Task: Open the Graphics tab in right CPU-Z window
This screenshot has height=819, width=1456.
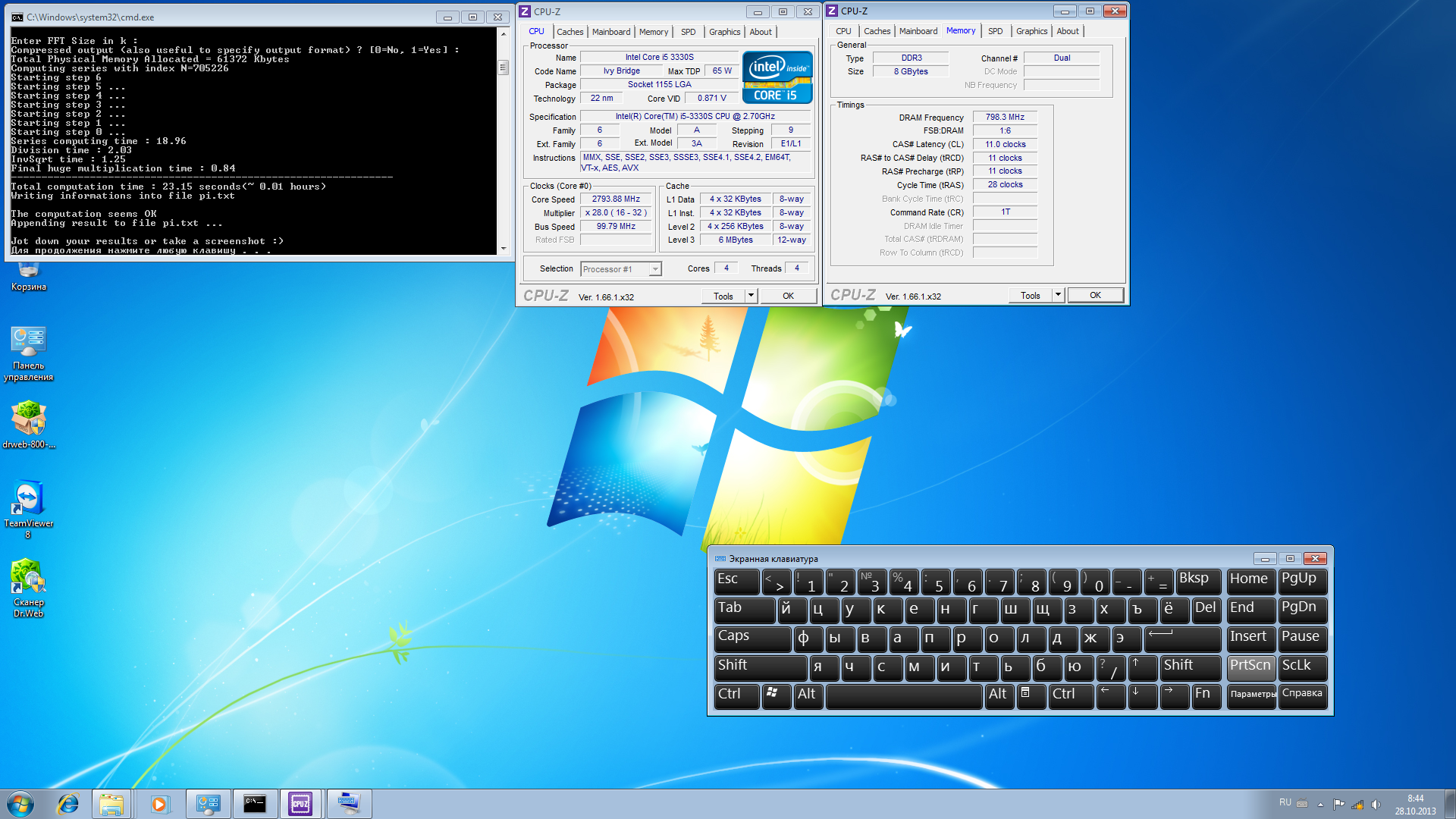Action: [1031, 31]
